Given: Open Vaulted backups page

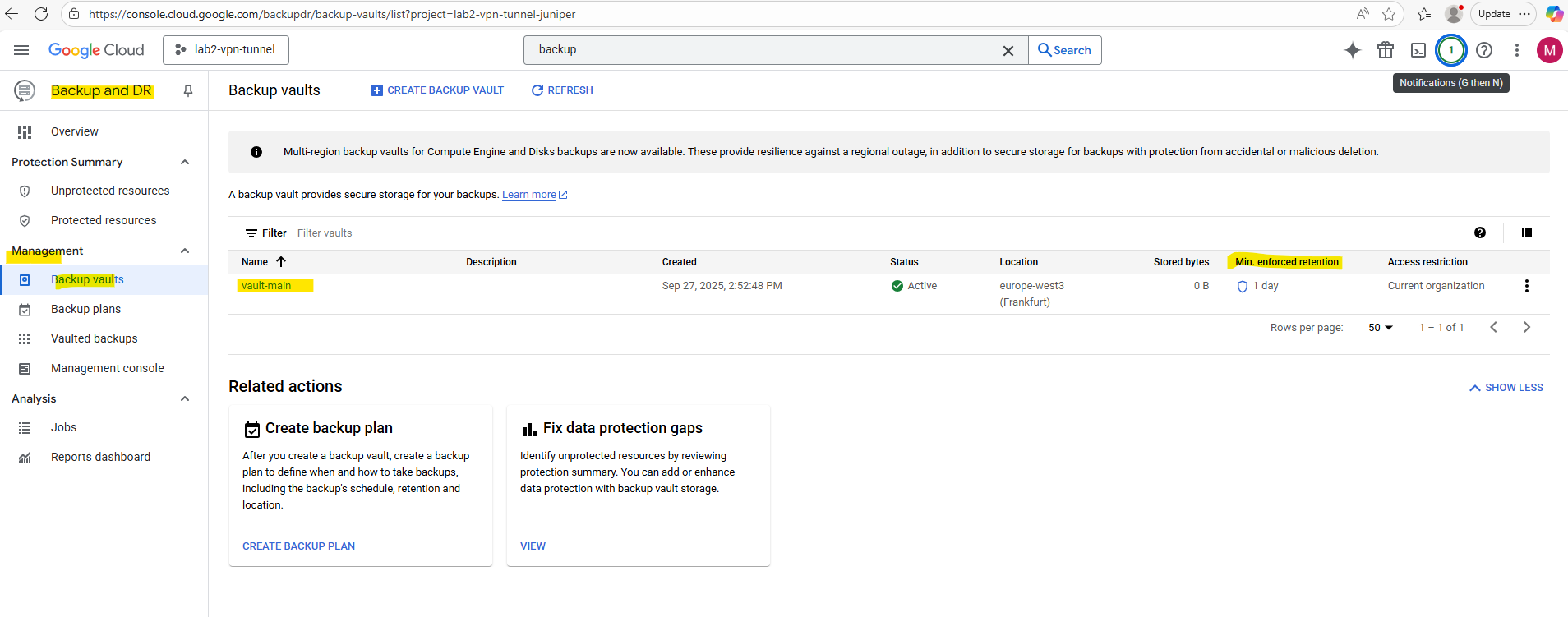Looking at the screenshot, I should (94, 338).
